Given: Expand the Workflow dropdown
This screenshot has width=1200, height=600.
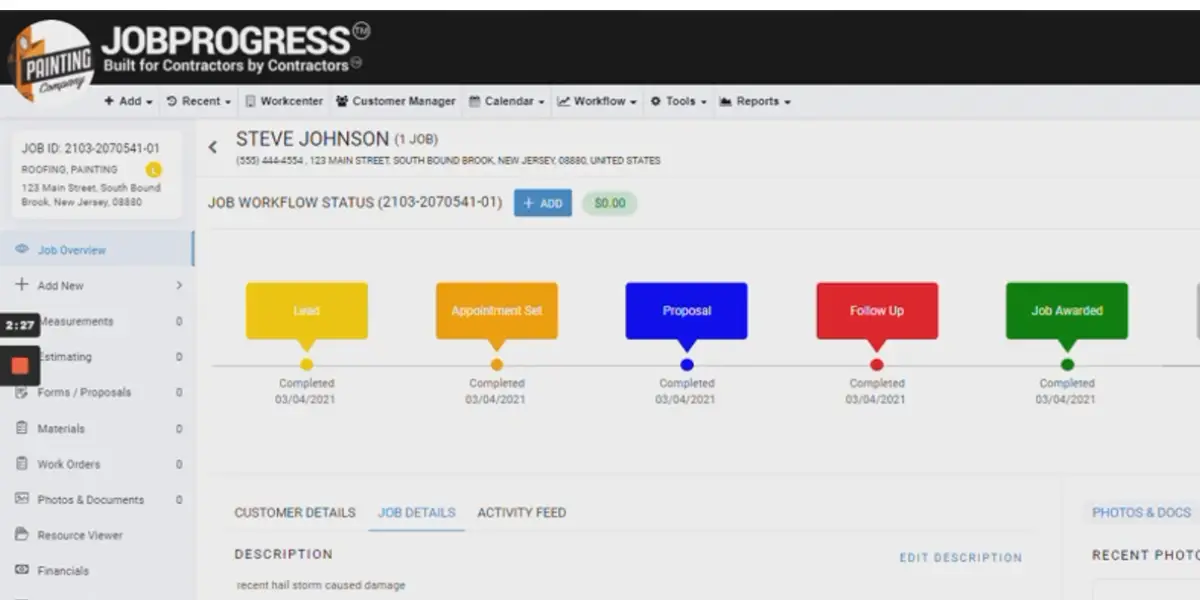Looking at the screenshot, I should click(x=597, y=102).
